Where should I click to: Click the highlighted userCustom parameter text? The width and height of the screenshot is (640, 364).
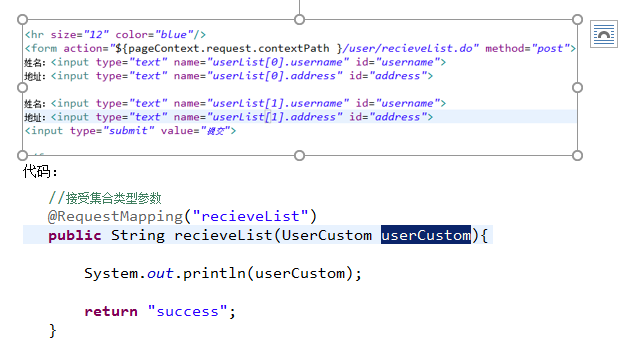click(426, 235)
